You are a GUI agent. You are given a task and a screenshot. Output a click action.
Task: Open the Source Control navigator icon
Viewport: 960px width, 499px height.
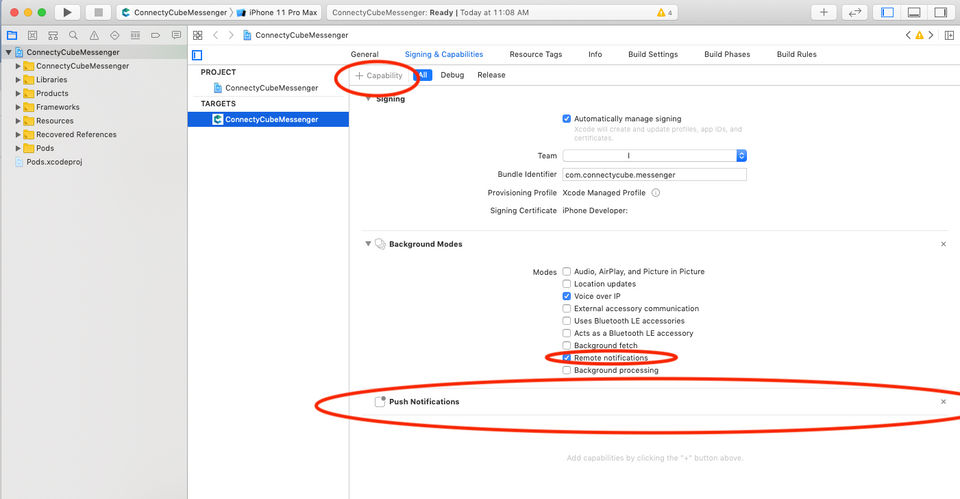click(x=32, y=36)
